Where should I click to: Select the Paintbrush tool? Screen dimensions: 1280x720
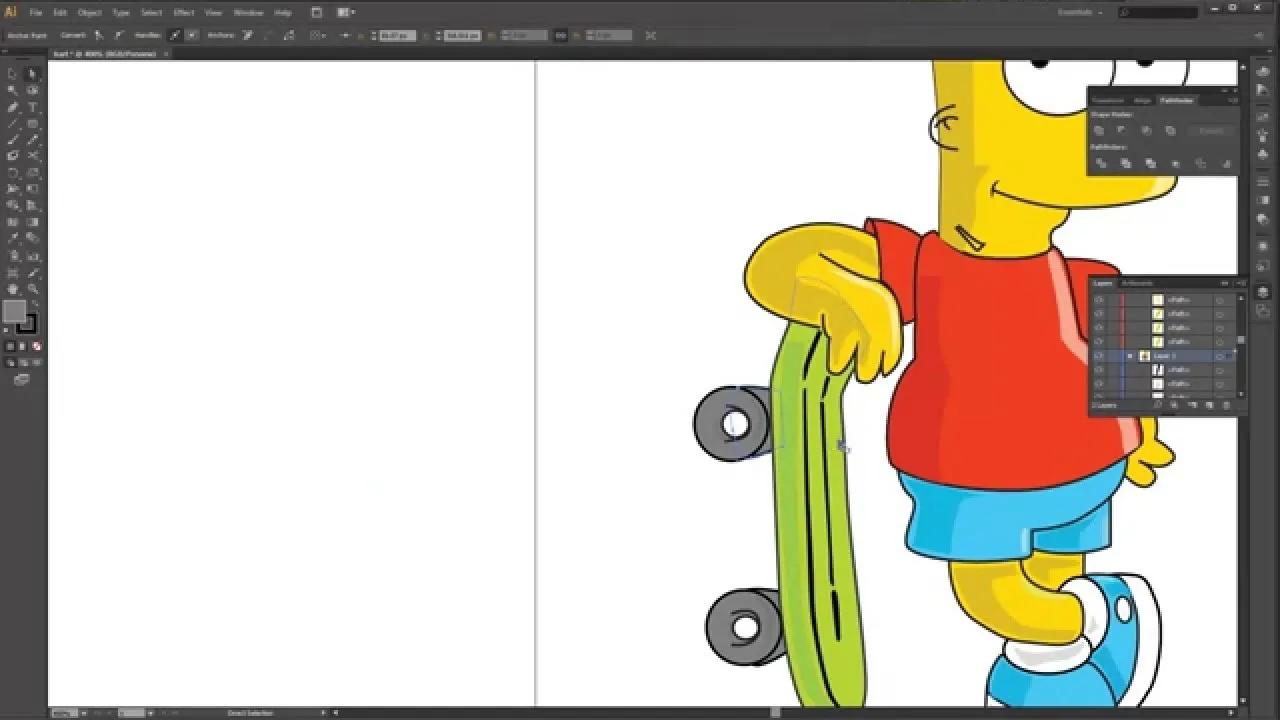[x=13, y=140]
